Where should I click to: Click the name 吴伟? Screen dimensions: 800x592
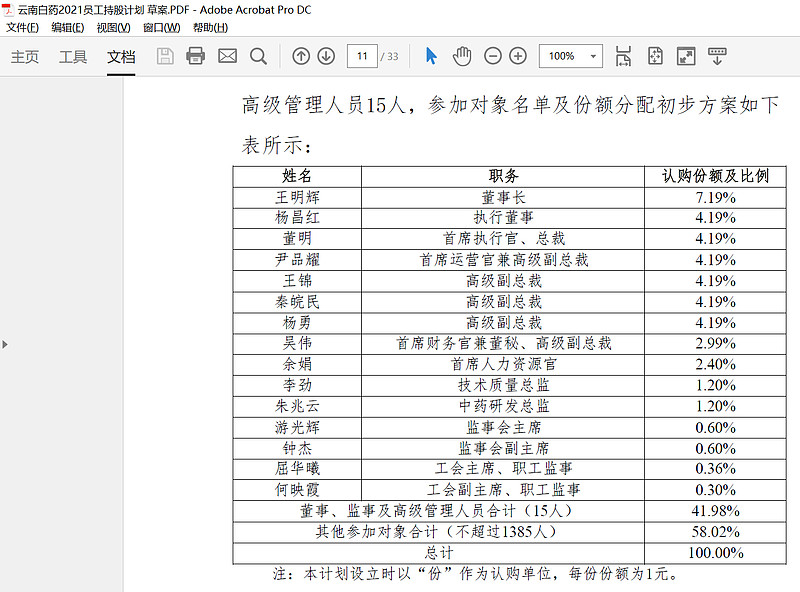297,343
